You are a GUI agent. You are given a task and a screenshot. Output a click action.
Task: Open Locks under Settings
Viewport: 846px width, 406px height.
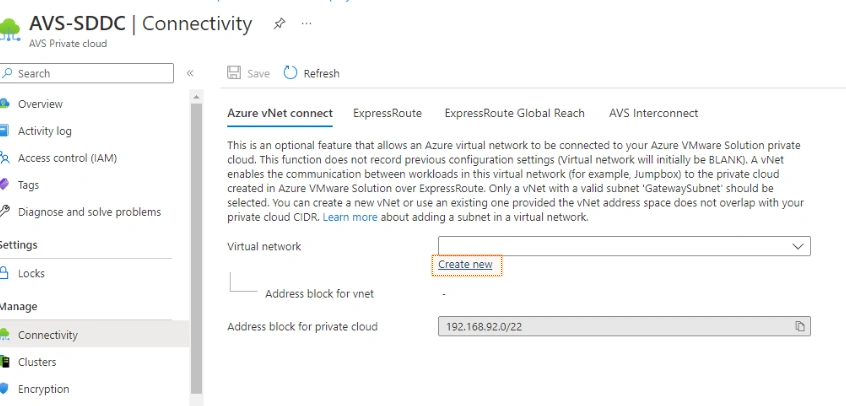[x=31, y=274]
